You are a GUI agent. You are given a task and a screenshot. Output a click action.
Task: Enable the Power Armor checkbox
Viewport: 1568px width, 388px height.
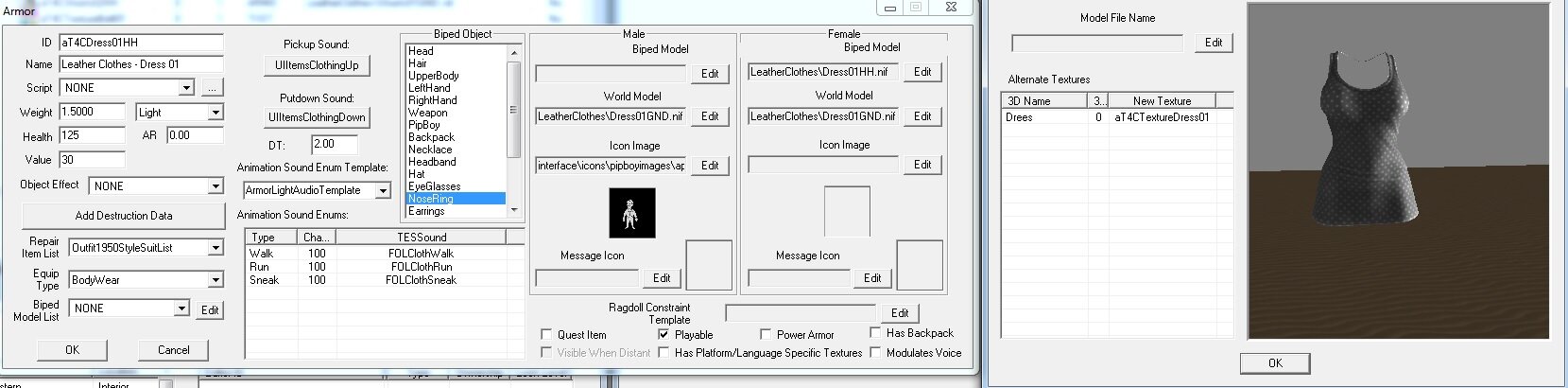point(766,334)
